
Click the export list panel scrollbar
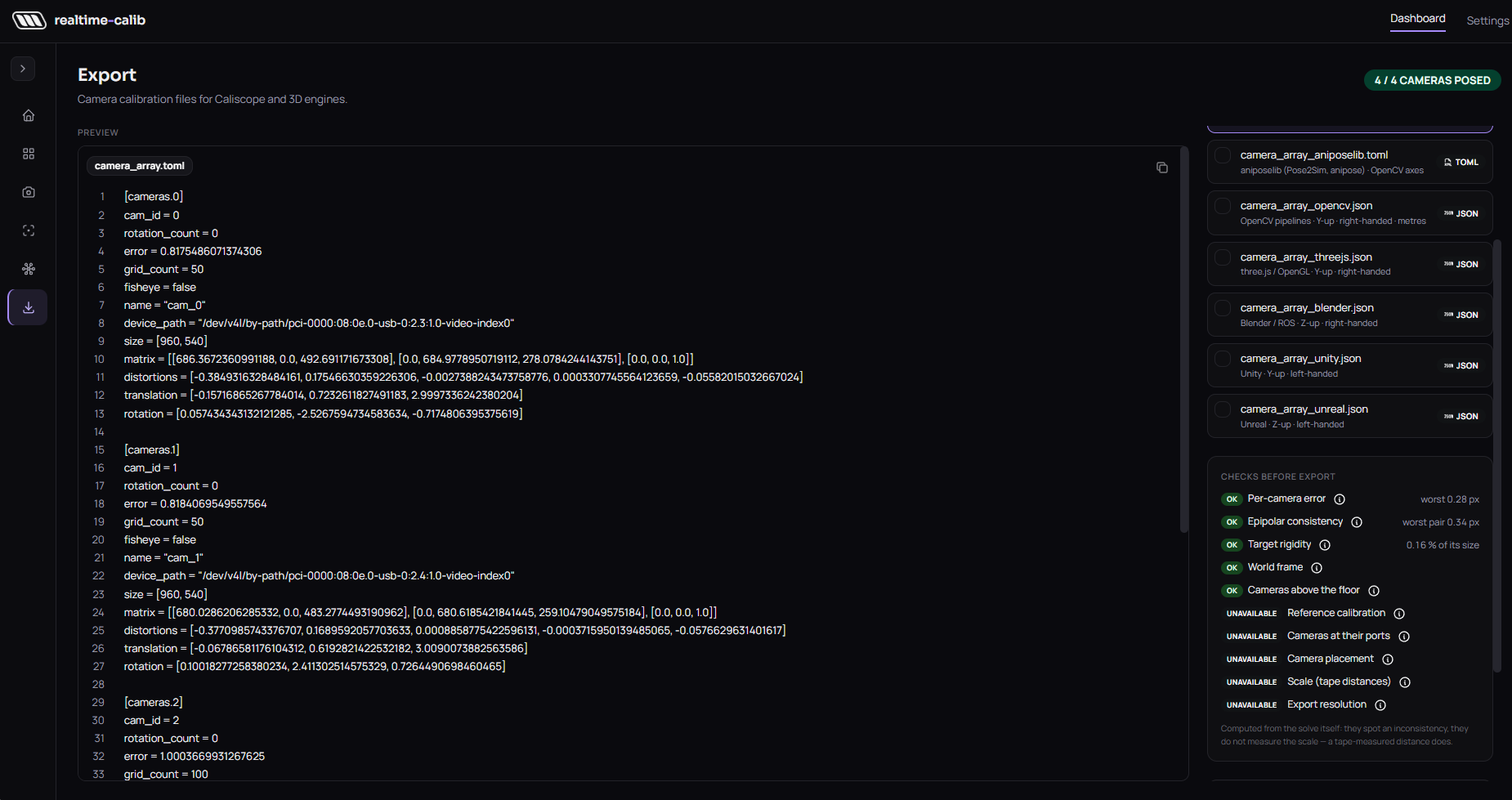(1497, 455)
